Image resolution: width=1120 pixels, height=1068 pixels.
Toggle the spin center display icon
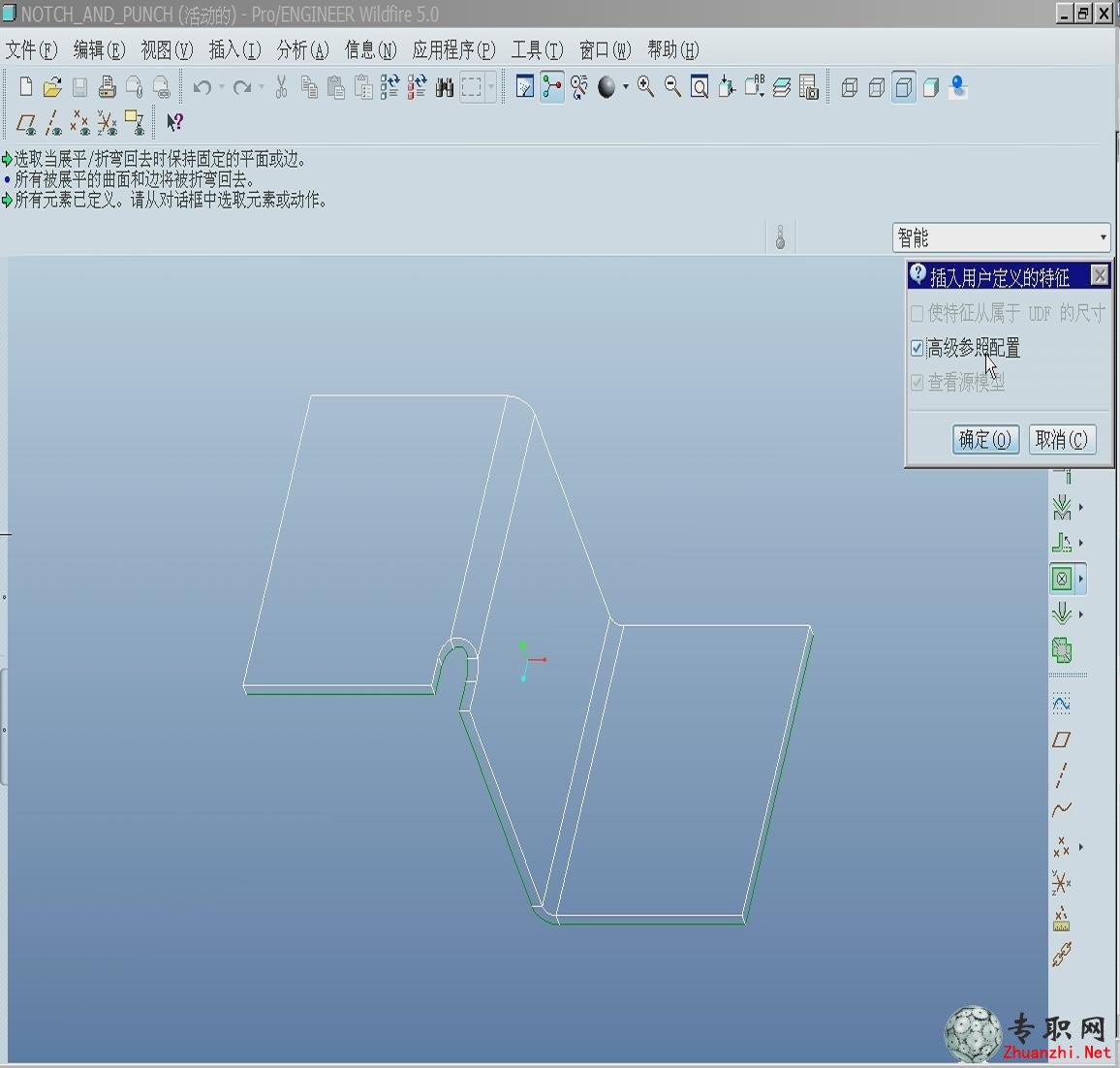(552, 87)
